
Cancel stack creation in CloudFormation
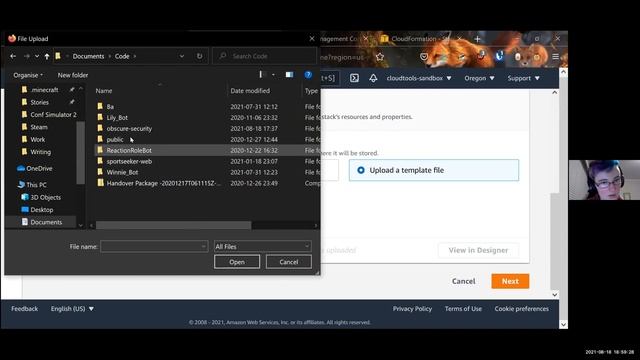(x=463, y=281)
